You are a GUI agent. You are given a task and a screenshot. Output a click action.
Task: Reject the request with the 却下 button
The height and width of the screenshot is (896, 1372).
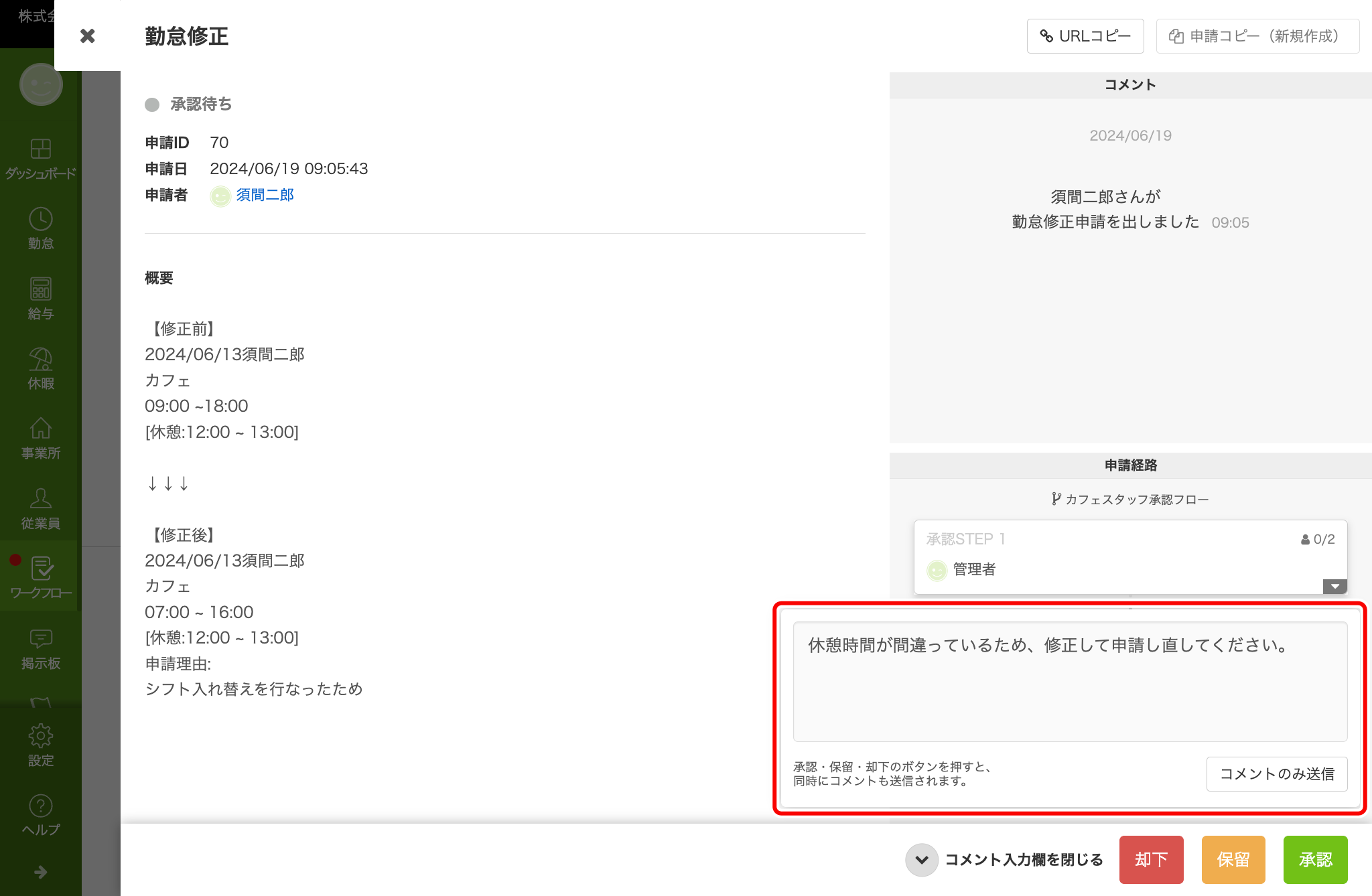tap(1150, 859)
